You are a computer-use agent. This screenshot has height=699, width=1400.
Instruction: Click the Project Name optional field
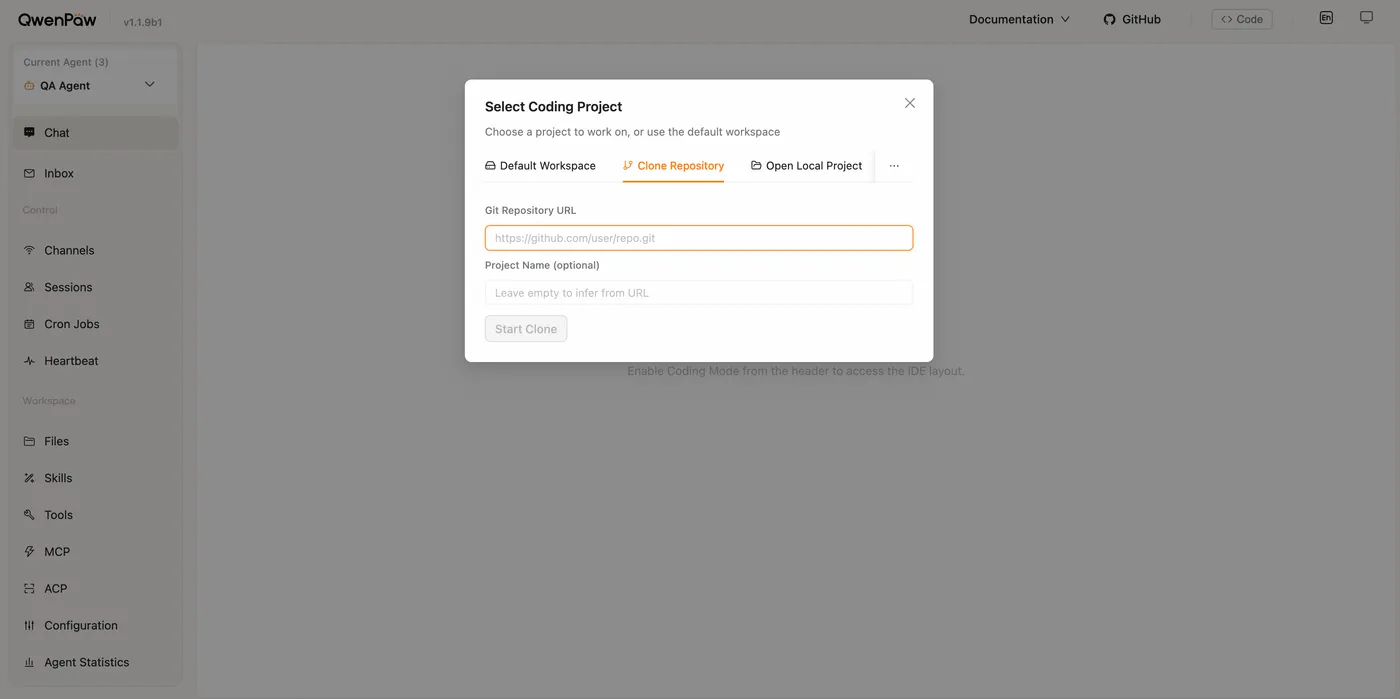699,293
